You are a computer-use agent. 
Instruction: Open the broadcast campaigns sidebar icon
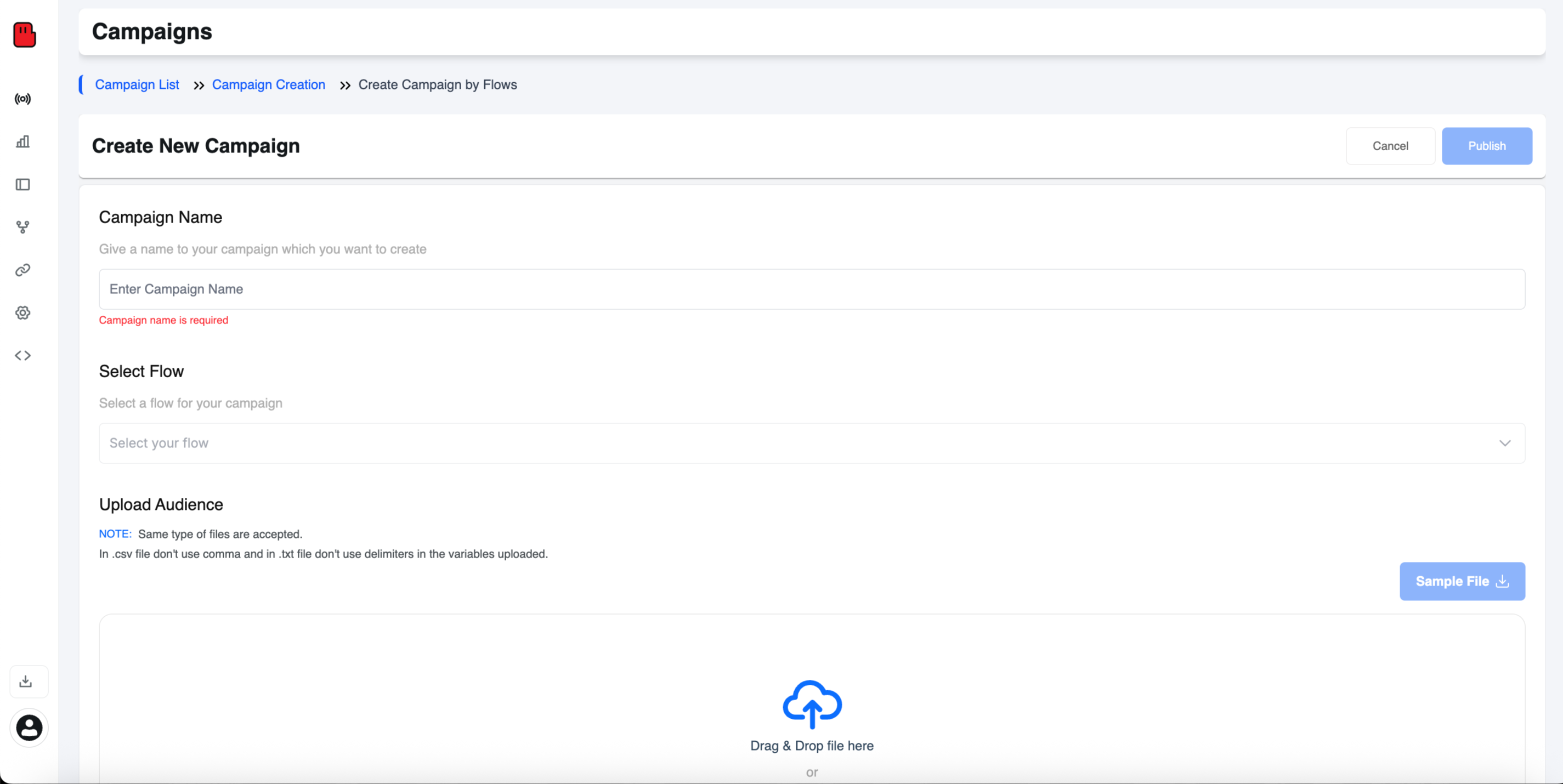(22, 99)
